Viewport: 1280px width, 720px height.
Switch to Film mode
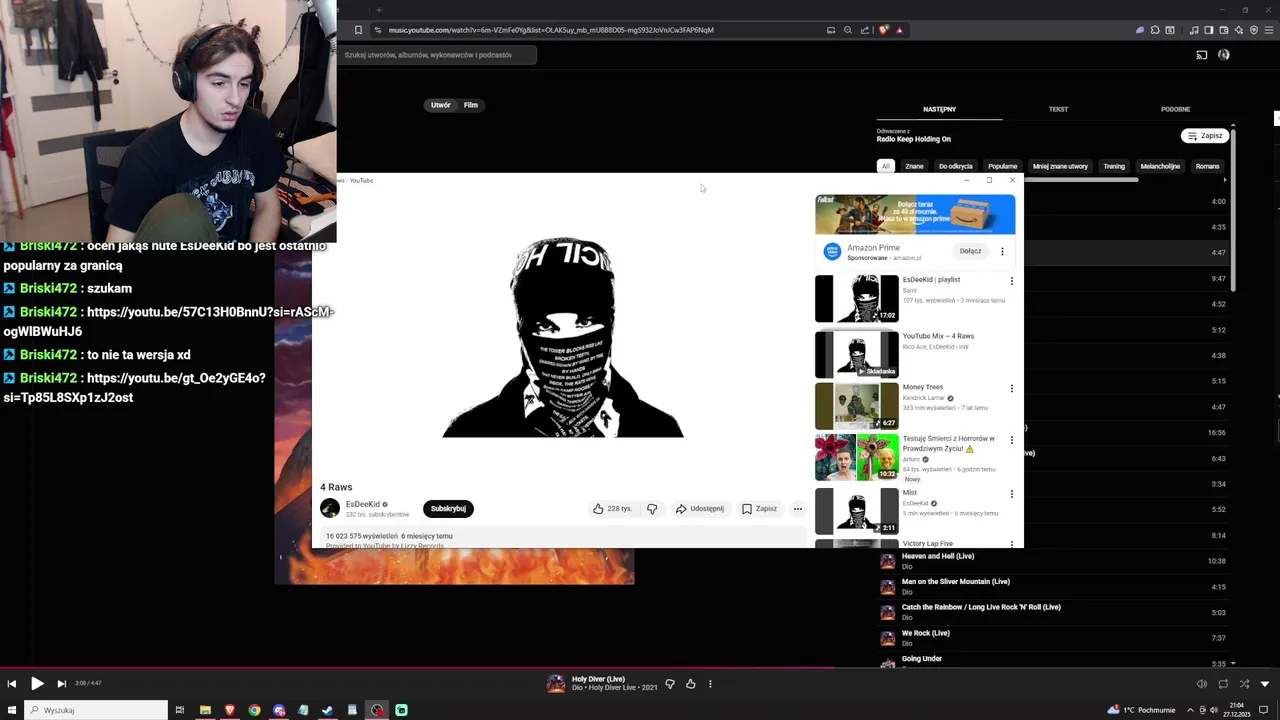(x=471, y=105)
